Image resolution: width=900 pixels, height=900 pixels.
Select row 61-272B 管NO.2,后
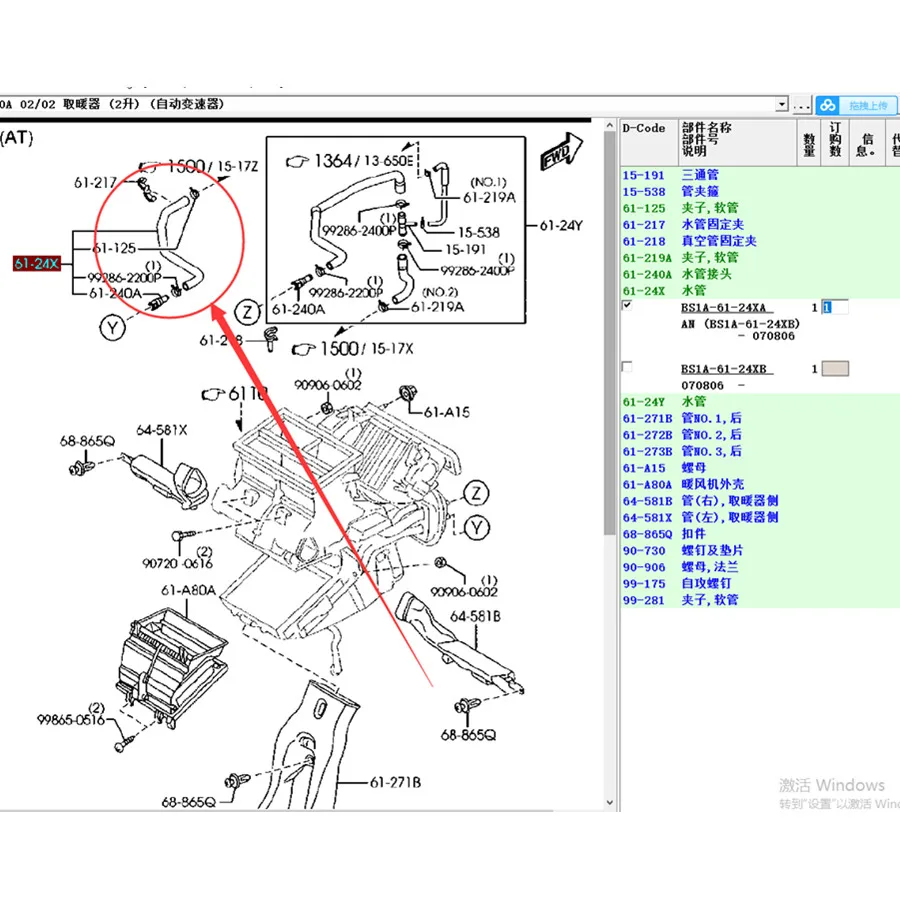760,435
